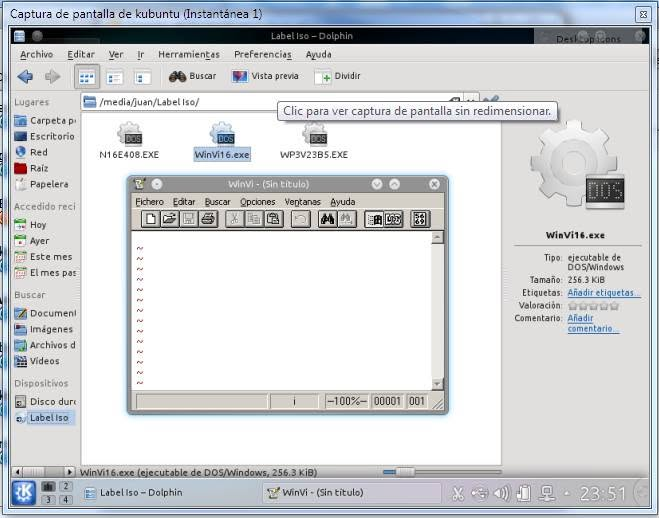
Task: Switch Dolphin to Icons view mode
Action: coord(87,77)
